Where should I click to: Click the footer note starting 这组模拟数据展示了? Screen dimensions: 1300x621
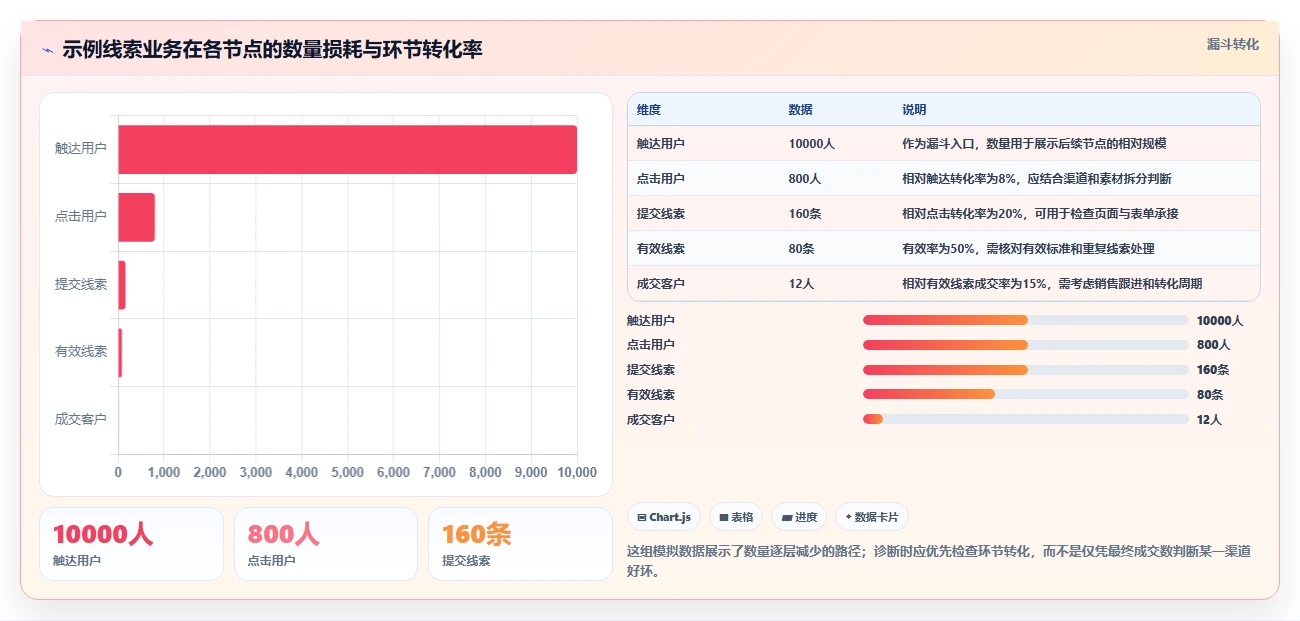pos(939,562)
